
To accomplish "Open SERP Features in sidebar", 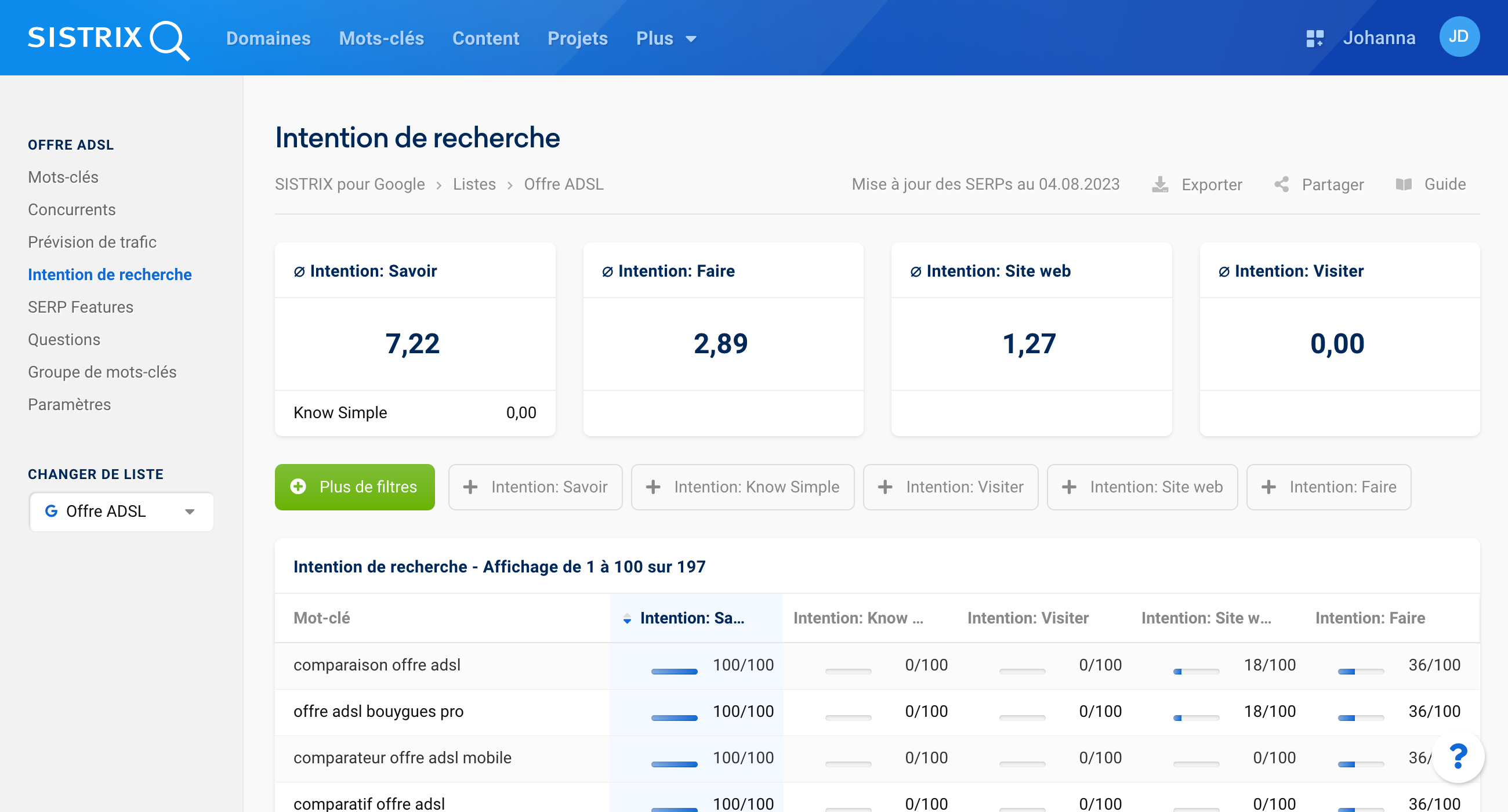I will (x=80, y=307).
